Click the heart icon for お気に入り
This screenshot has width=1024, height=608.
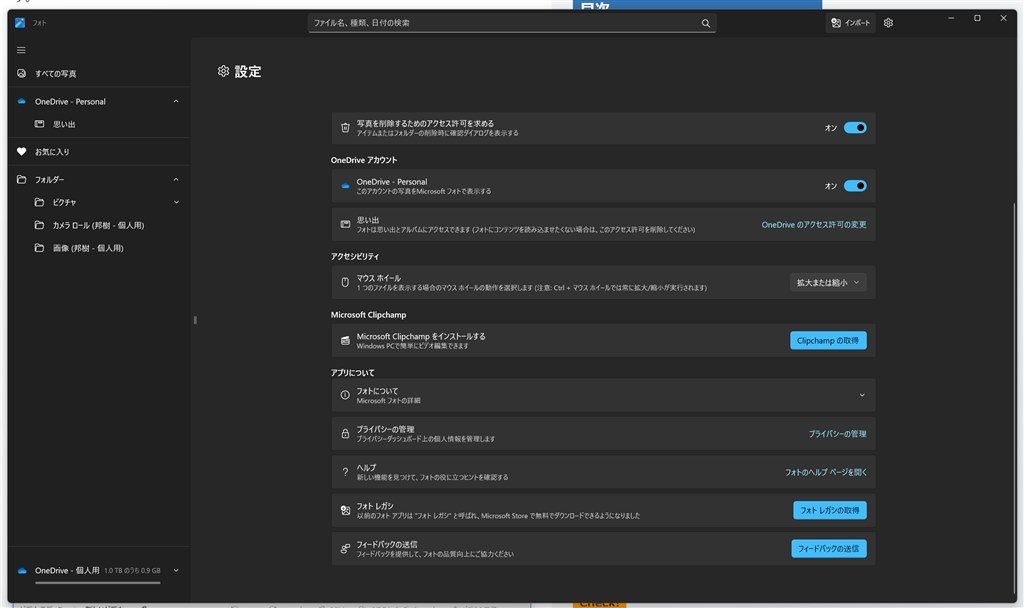[22, 152]
